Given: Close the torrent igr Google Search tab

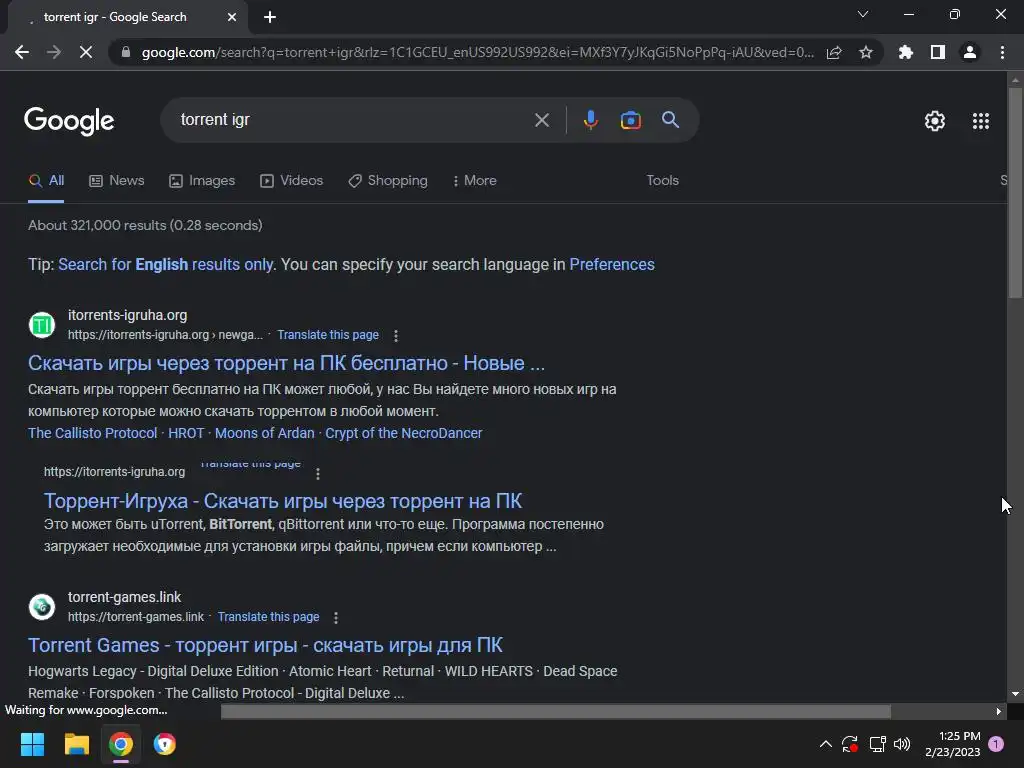Looking at the screenshot, I should pos(232,17).
